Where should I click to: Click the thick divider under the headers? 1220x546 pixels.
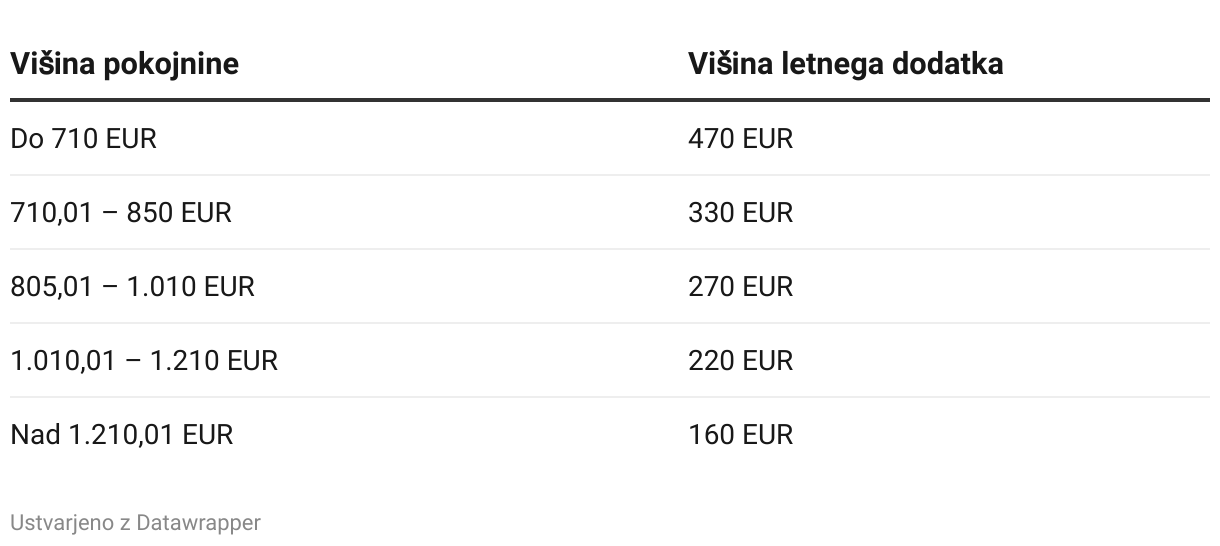[x=610, y=100]
